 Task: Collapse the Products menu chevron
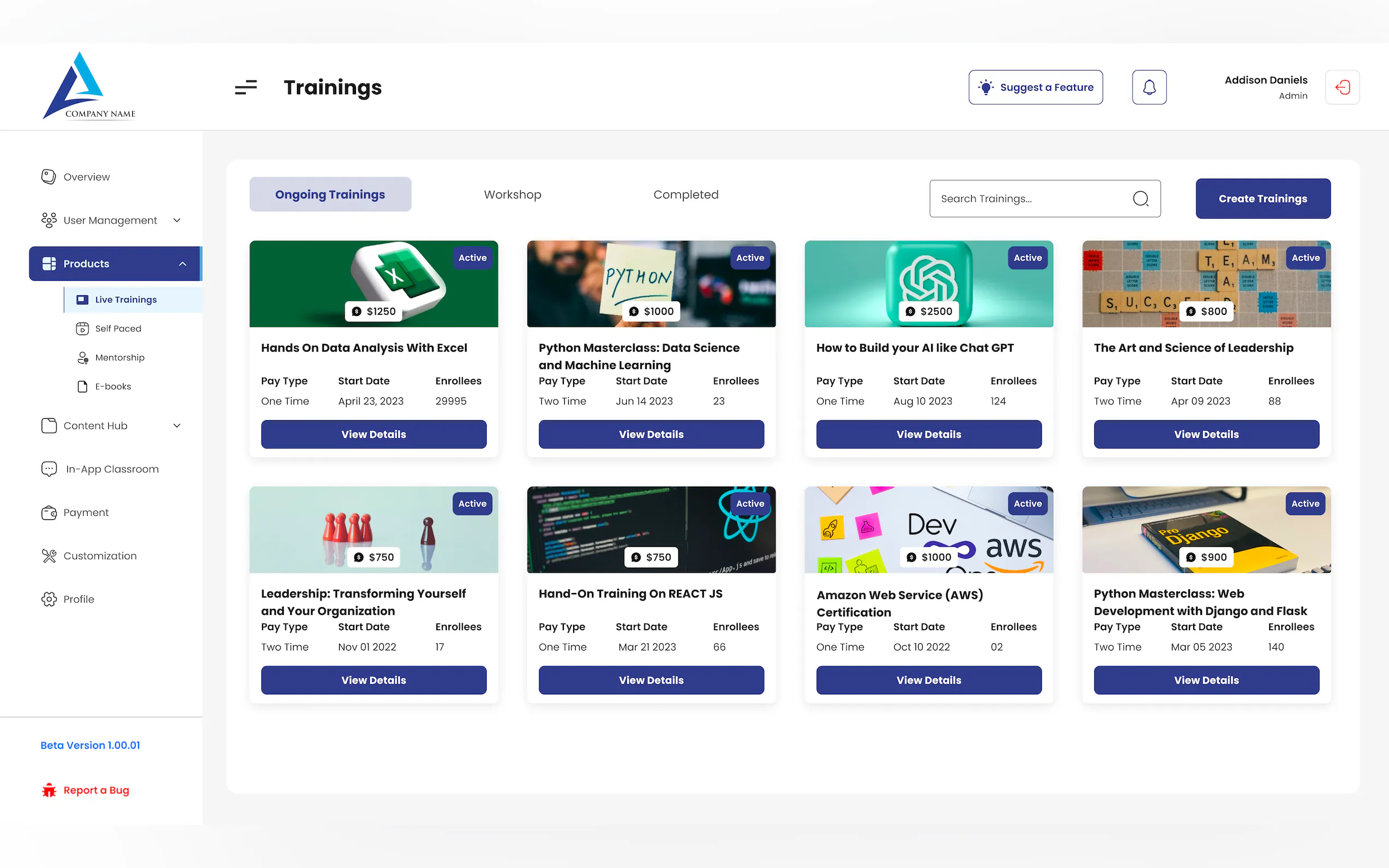pos(183,263)
